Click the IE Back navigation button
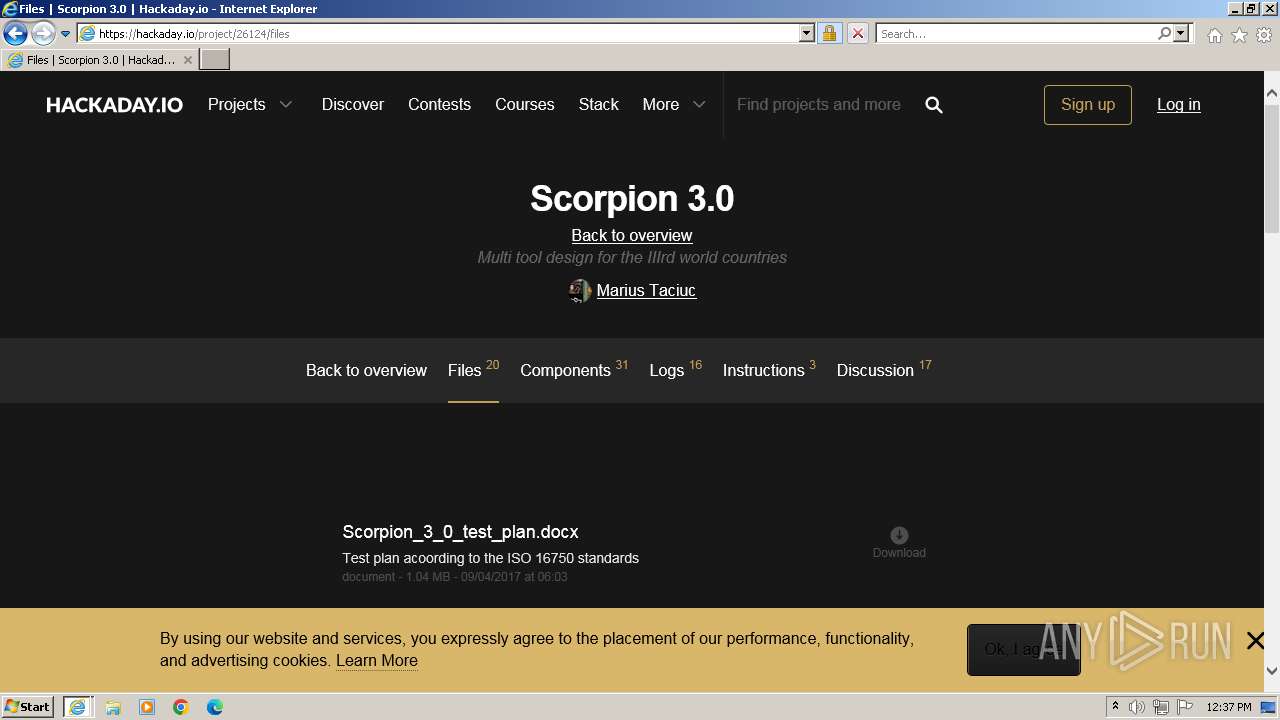 15,33
